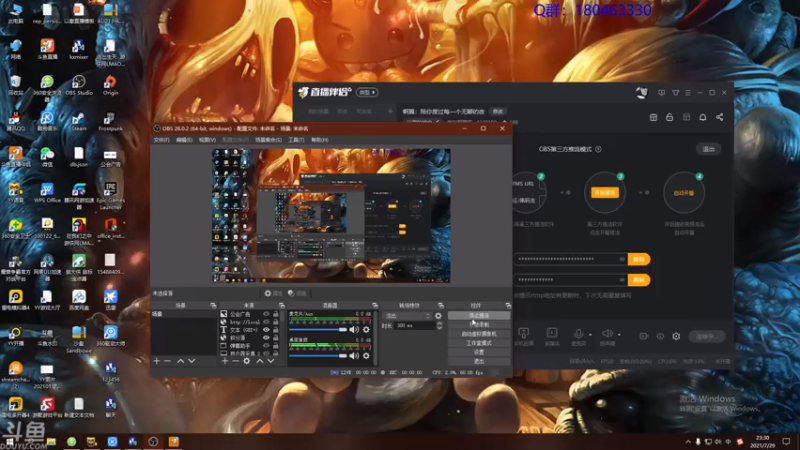This screenshot has width=800, height=450.
Task: Open transition properties gear in OBS
Action: [x=438, y=316]
